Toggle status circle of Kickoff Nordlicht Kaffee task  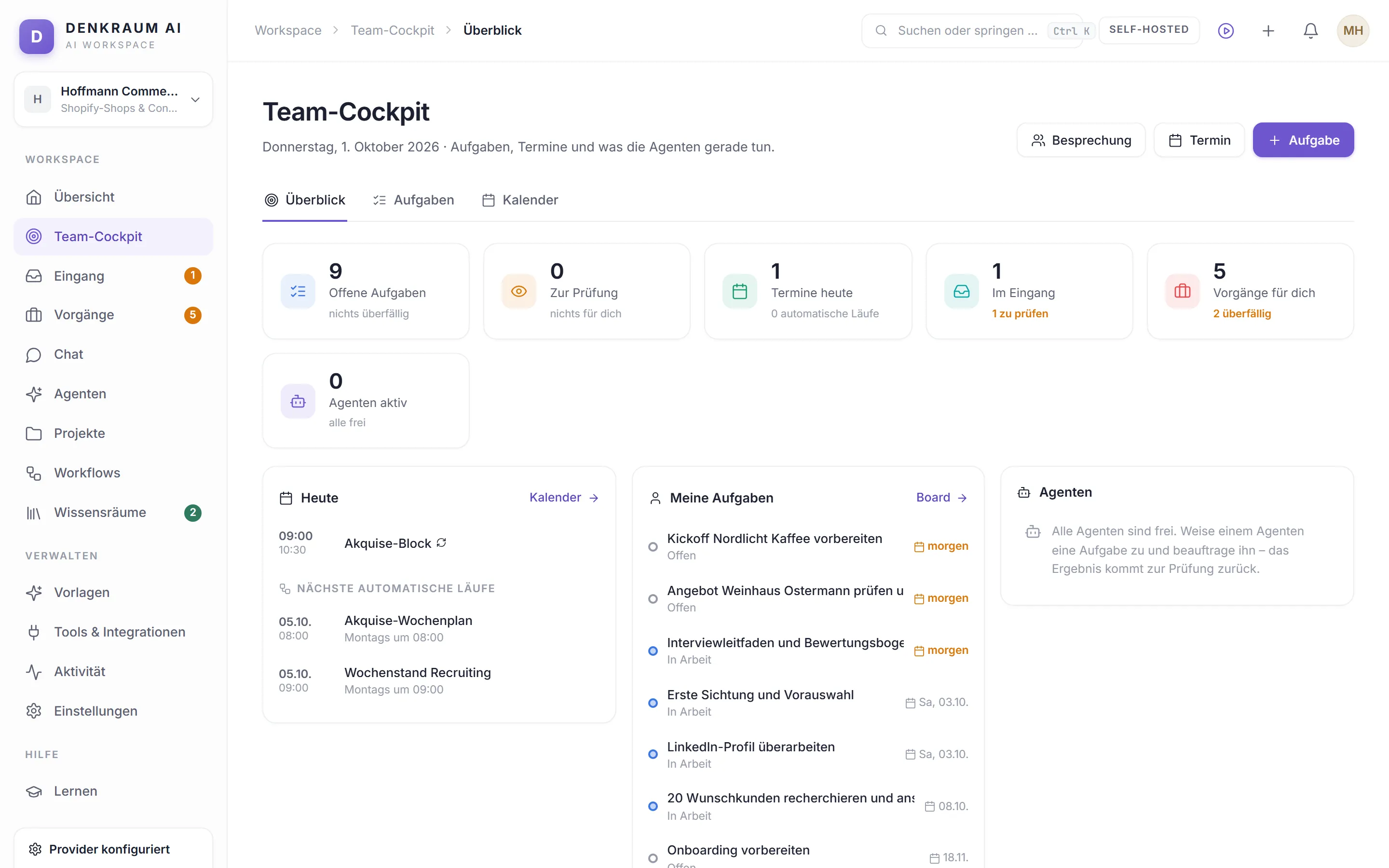pos(653,546)
